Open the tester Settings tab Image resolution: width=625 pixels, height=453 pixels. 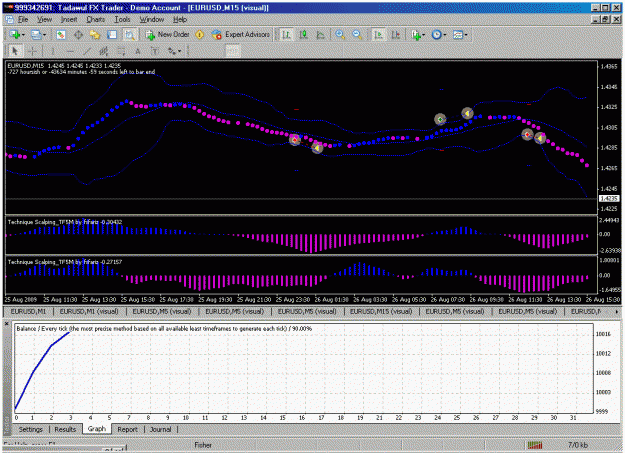[31, 429]
